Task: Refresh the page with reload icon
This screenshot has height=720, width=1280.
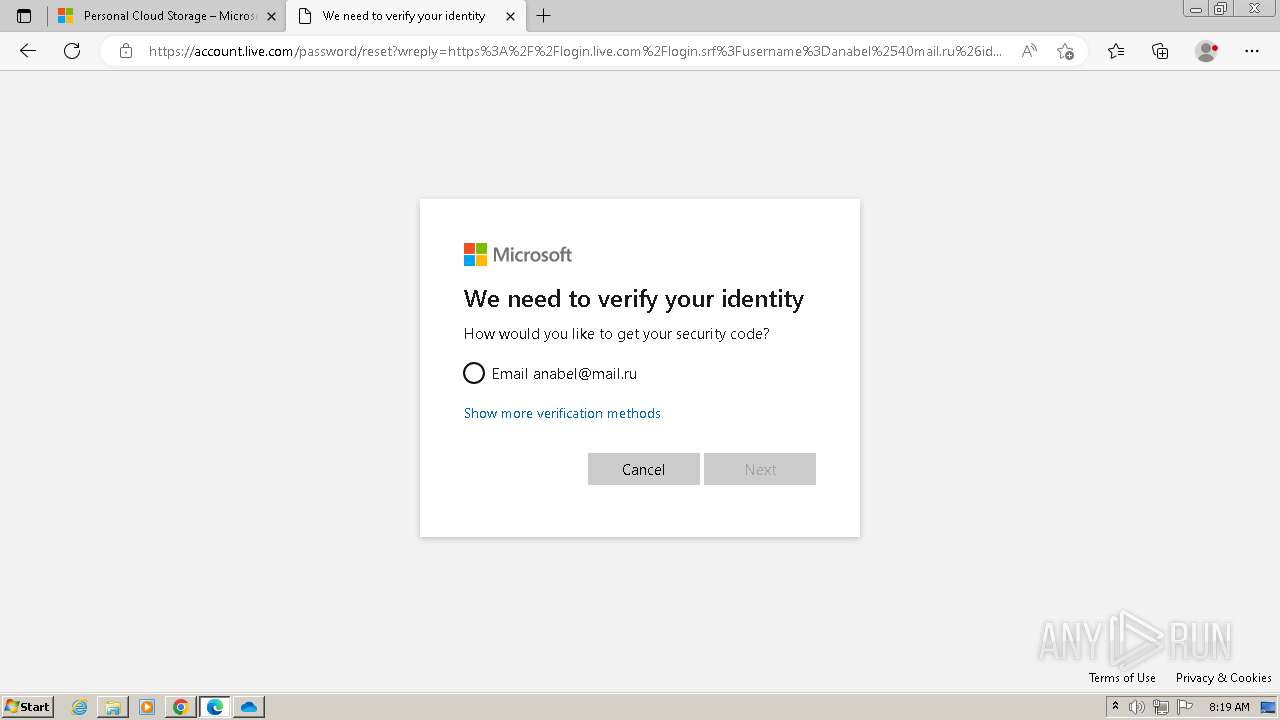Action: (x=72, y=51)
